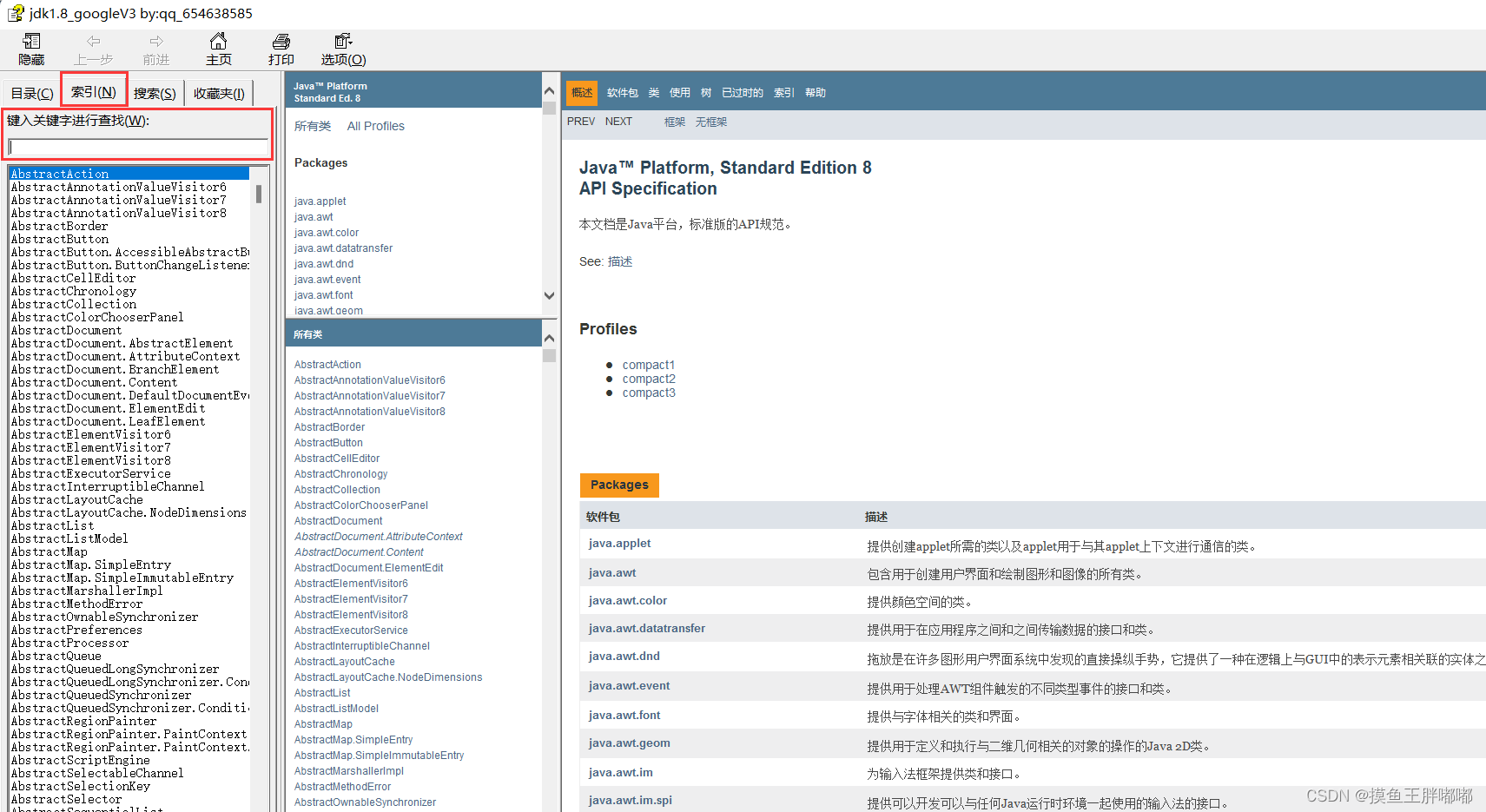Open the compact3 profile link

[649, 393]
